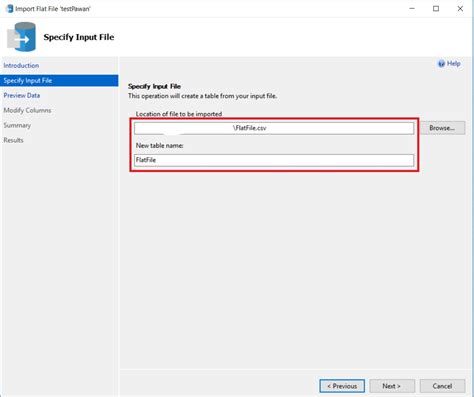
Task: Click the title bar application icon
Action: pyautogui.click(x=10, y=9)
